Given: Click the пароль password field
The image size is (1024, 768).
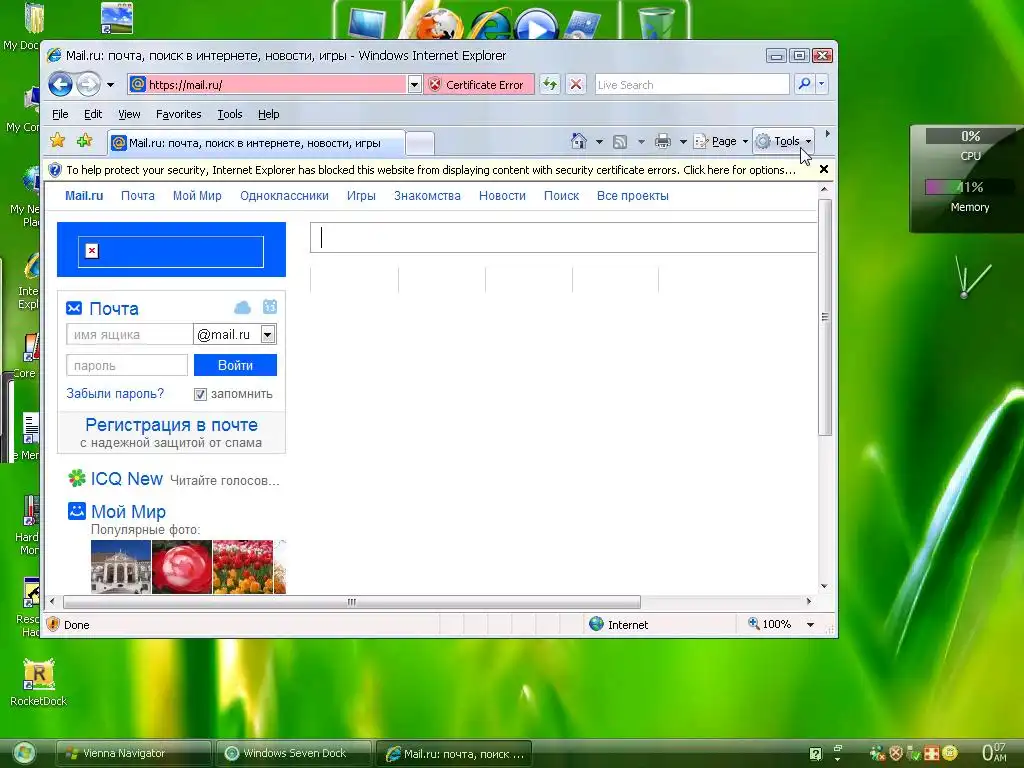Looking at the screenshot, I should [x=127, y=365].
